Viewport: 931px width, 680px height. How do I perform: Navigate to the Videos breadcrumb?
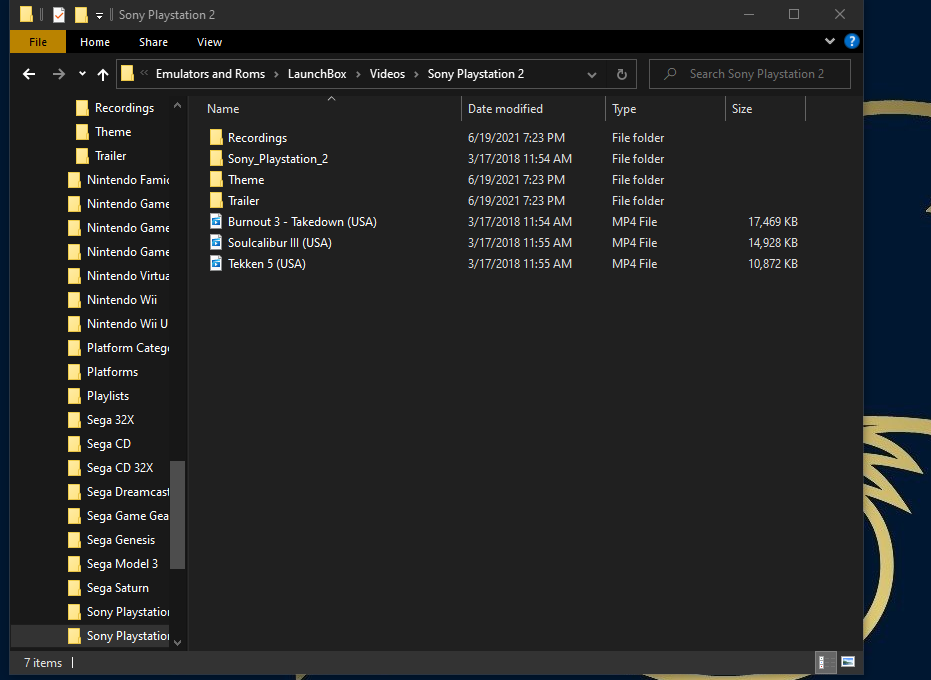(387, 74)
